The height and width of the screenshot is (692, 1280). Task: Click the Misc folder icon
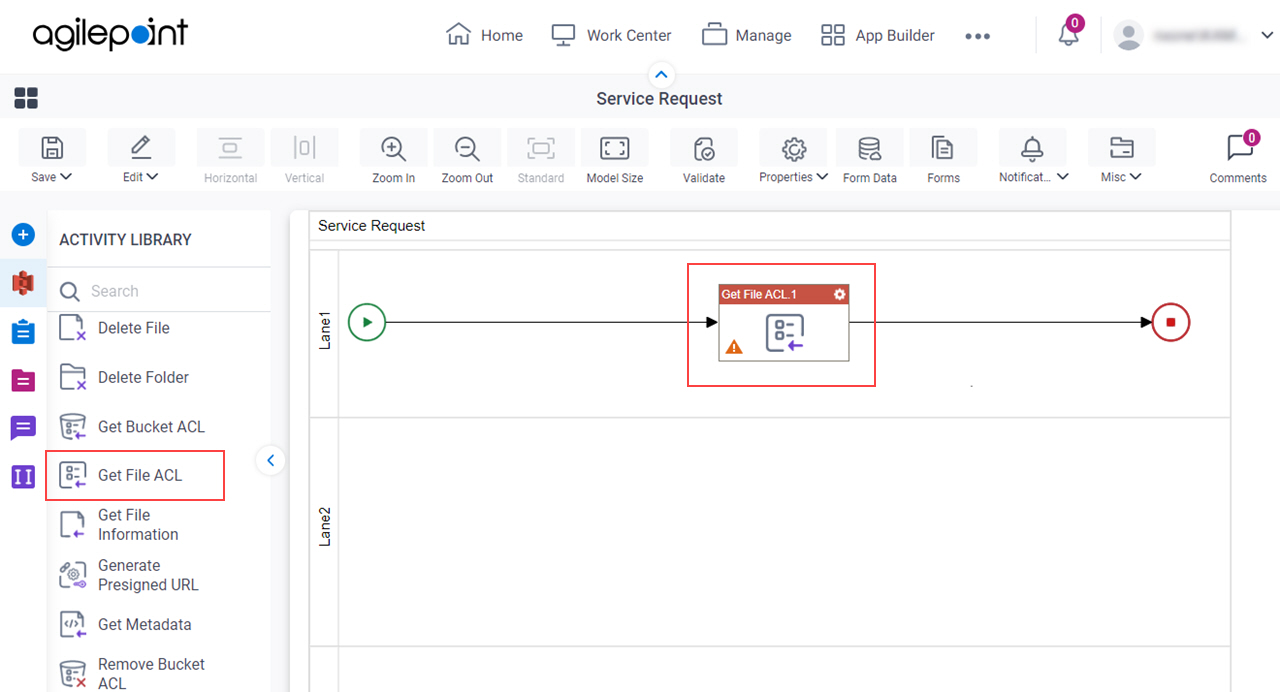tap(1122, 148)
